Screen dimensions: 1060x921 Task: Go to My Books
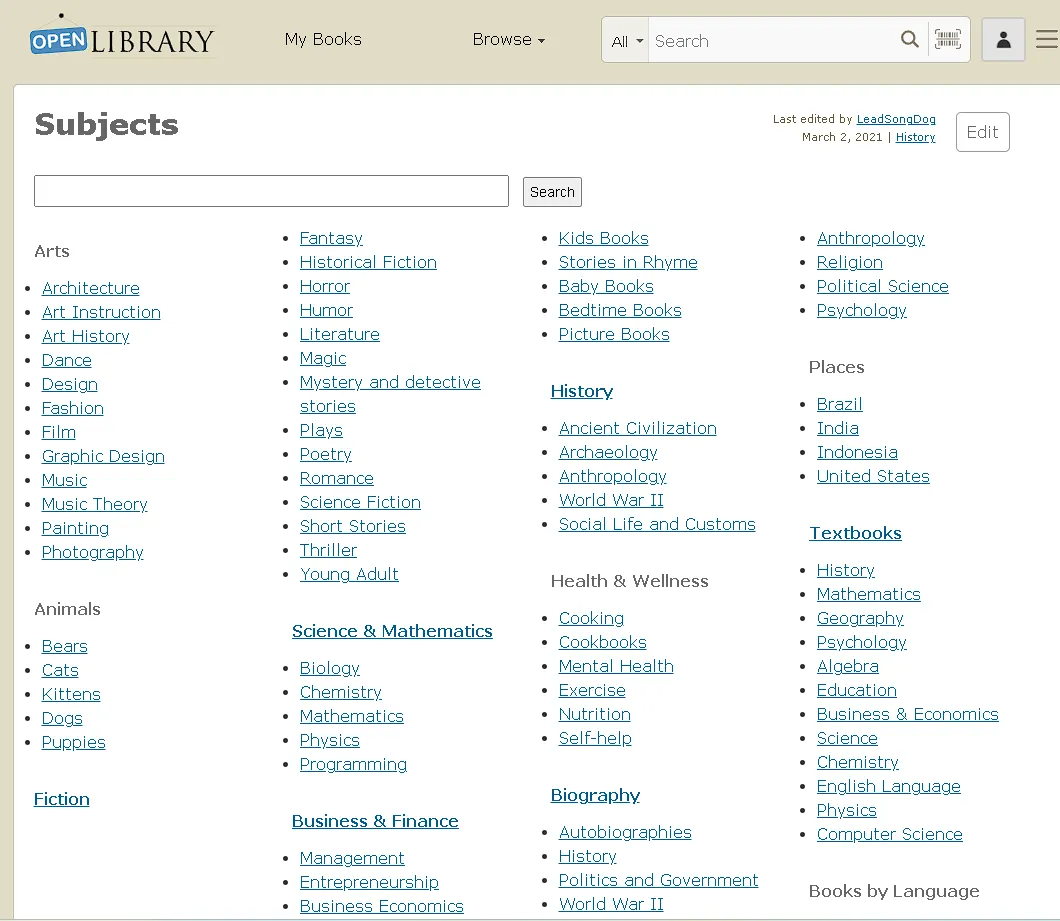[x=323, y=40]
